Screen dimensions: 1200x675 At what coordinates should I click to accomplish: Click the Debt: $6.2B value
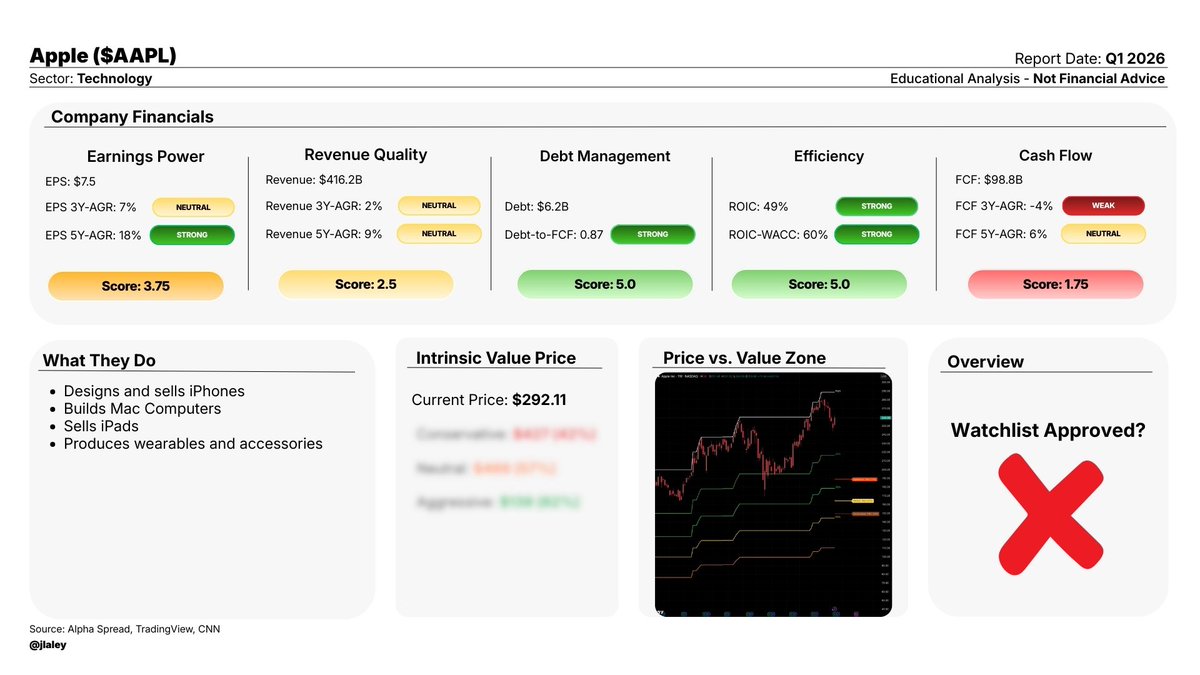click(537, 207)
